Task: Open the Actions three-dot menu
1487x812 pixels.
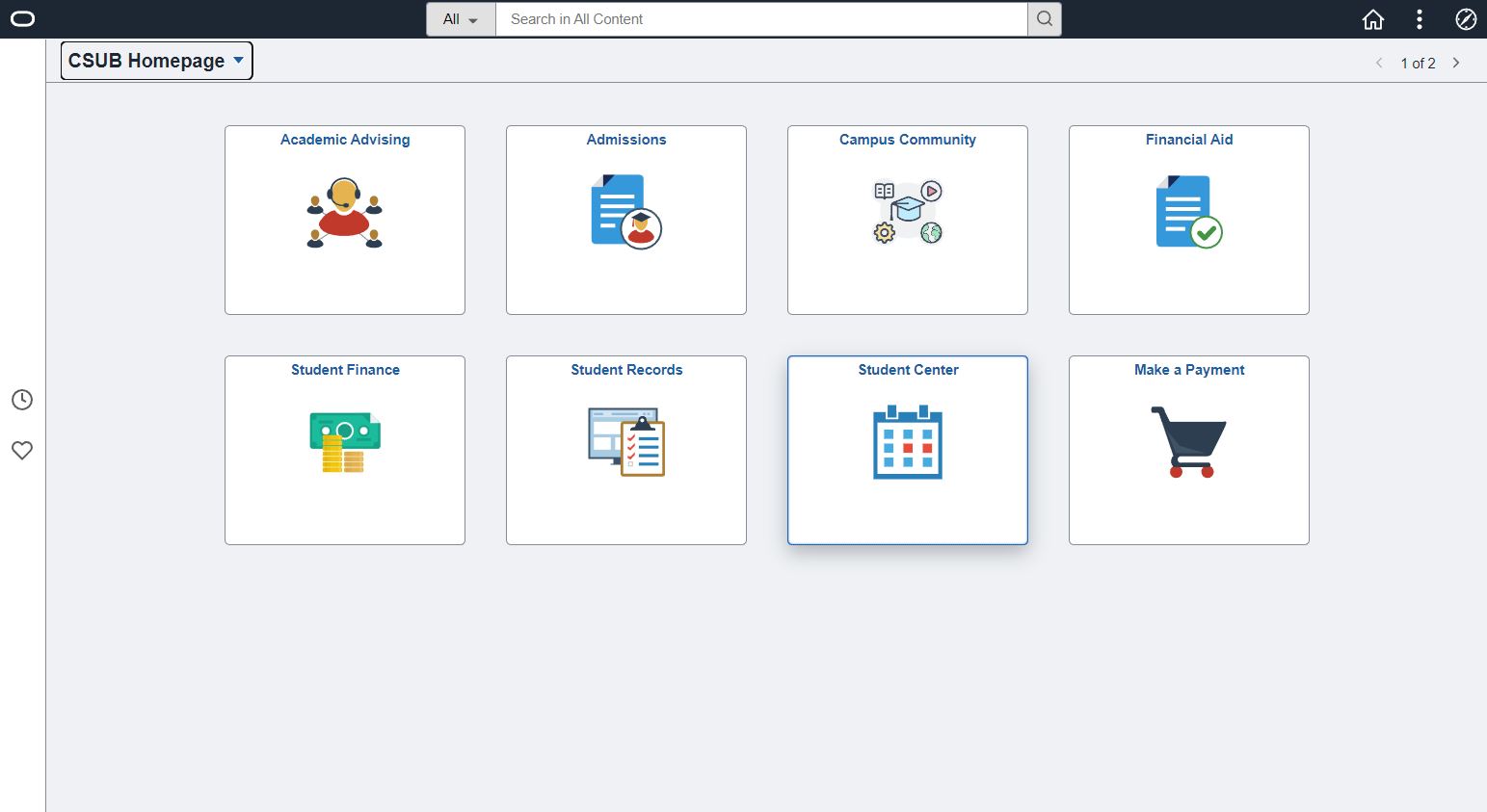Action: pos(1419,19)
